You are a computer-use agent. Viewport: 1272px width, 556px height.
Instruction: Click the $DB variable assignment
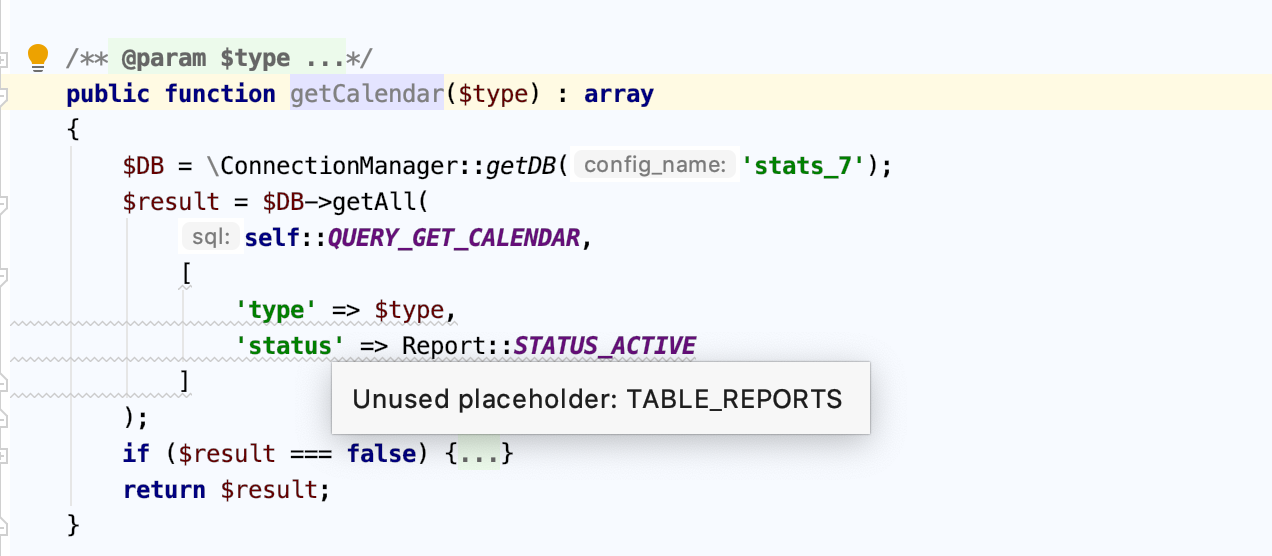(143, 165)
